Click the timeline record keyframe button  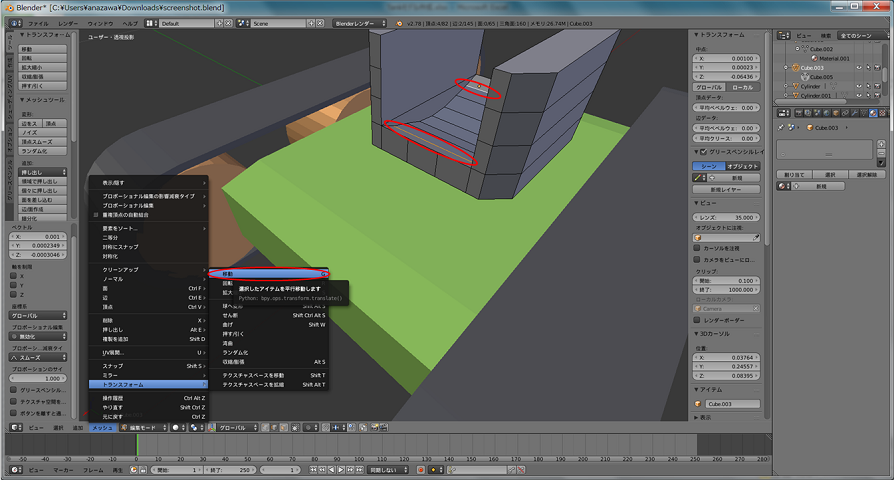tap(422, 469)
